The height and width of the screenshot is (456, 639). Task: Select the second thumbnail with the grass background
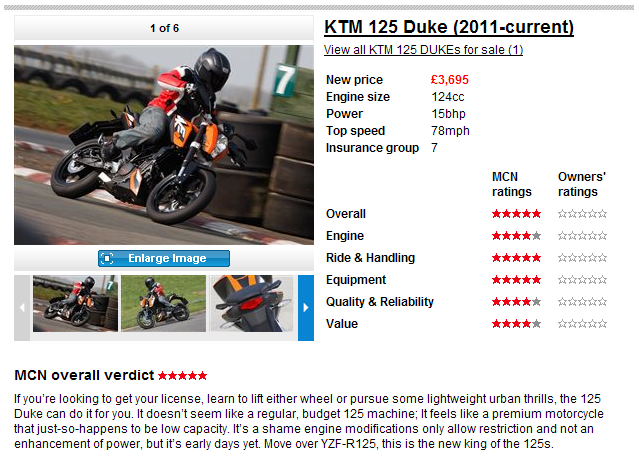[163, 303]
